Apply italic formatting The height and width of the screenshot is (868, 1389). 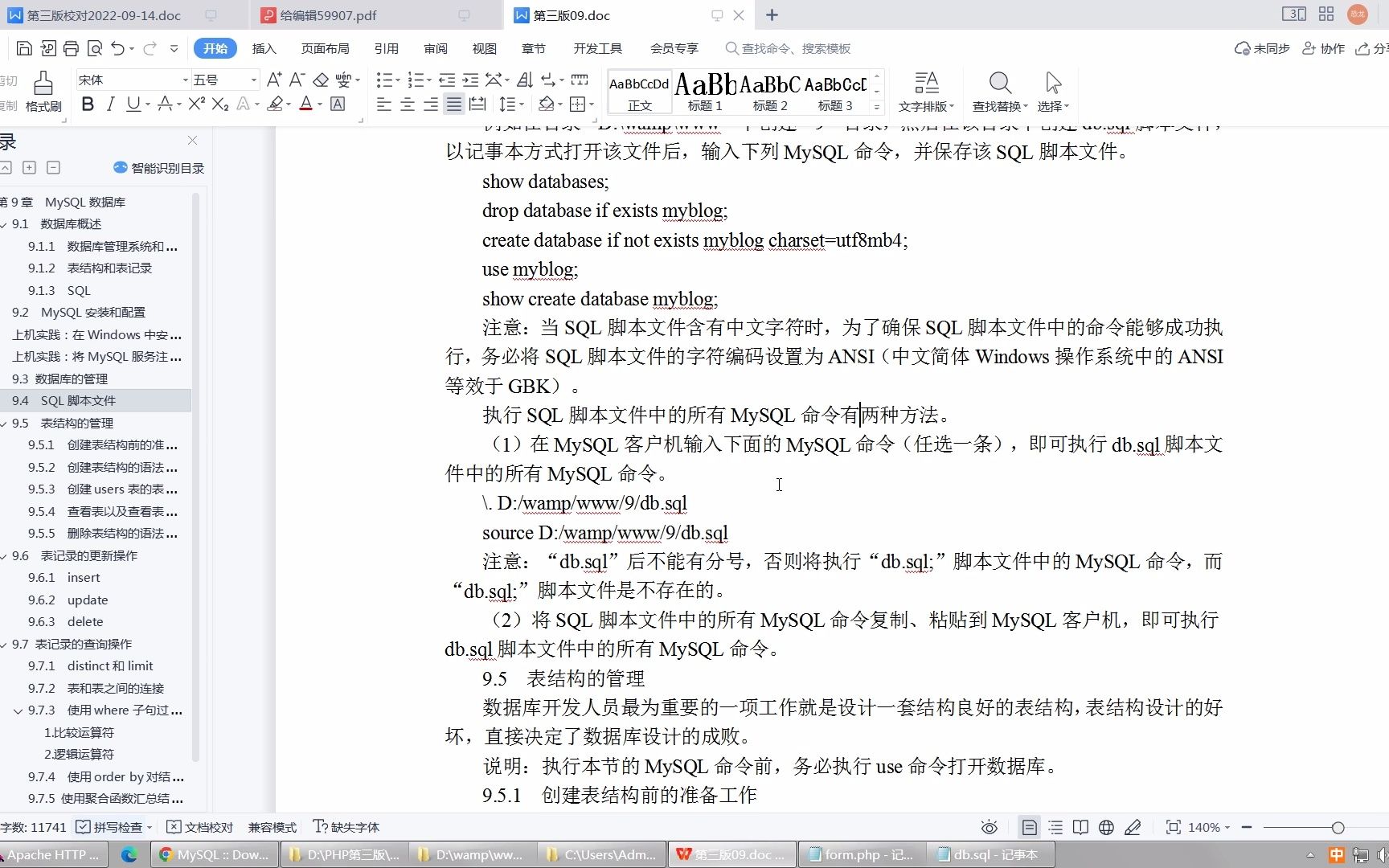pyautogui.click(x=111, y=104)
